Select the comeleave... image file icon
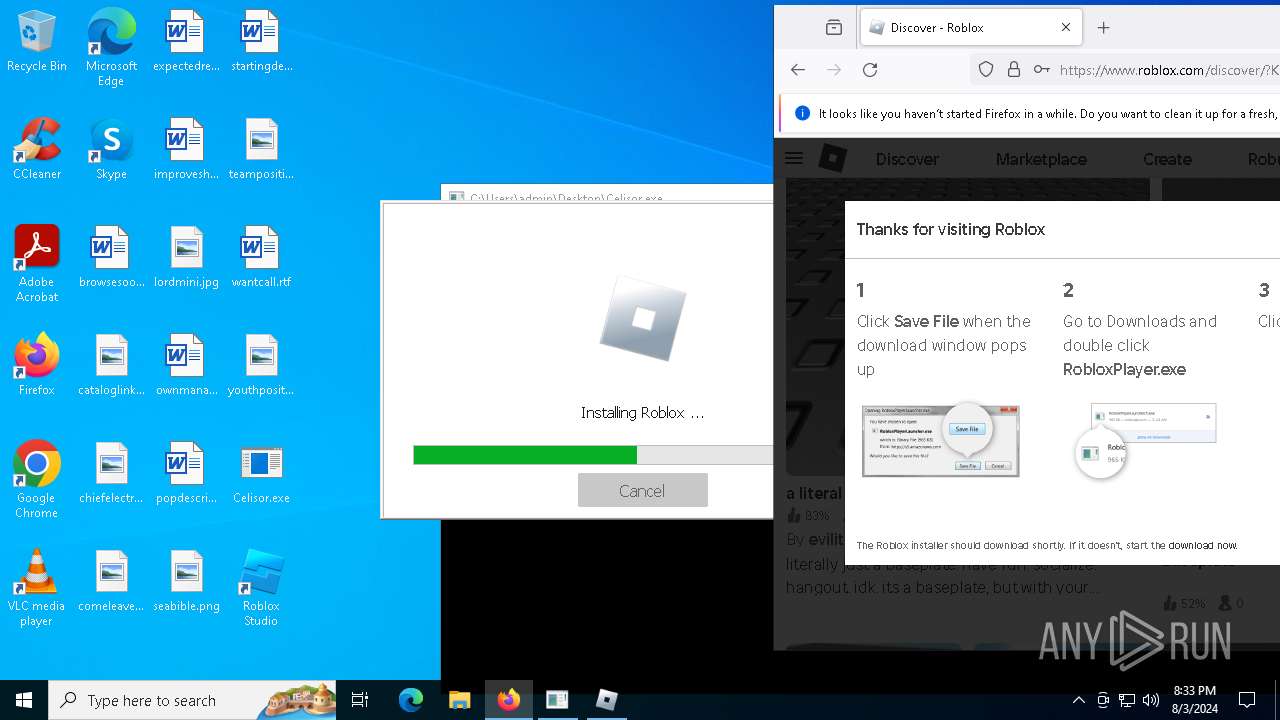The height and width of the screenshot is (720, 1280). coord(111,582)
